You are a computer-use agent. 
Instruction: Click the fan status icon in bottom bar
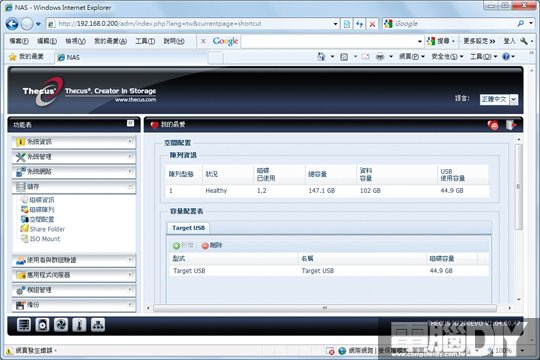click(61, 325)
